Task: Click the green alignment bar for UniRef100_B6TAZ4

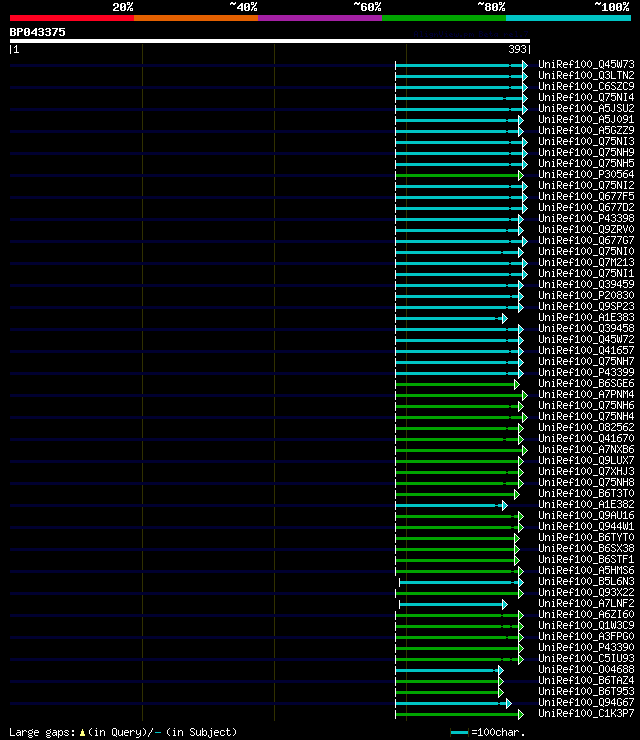Action: [x=449, y=681]
